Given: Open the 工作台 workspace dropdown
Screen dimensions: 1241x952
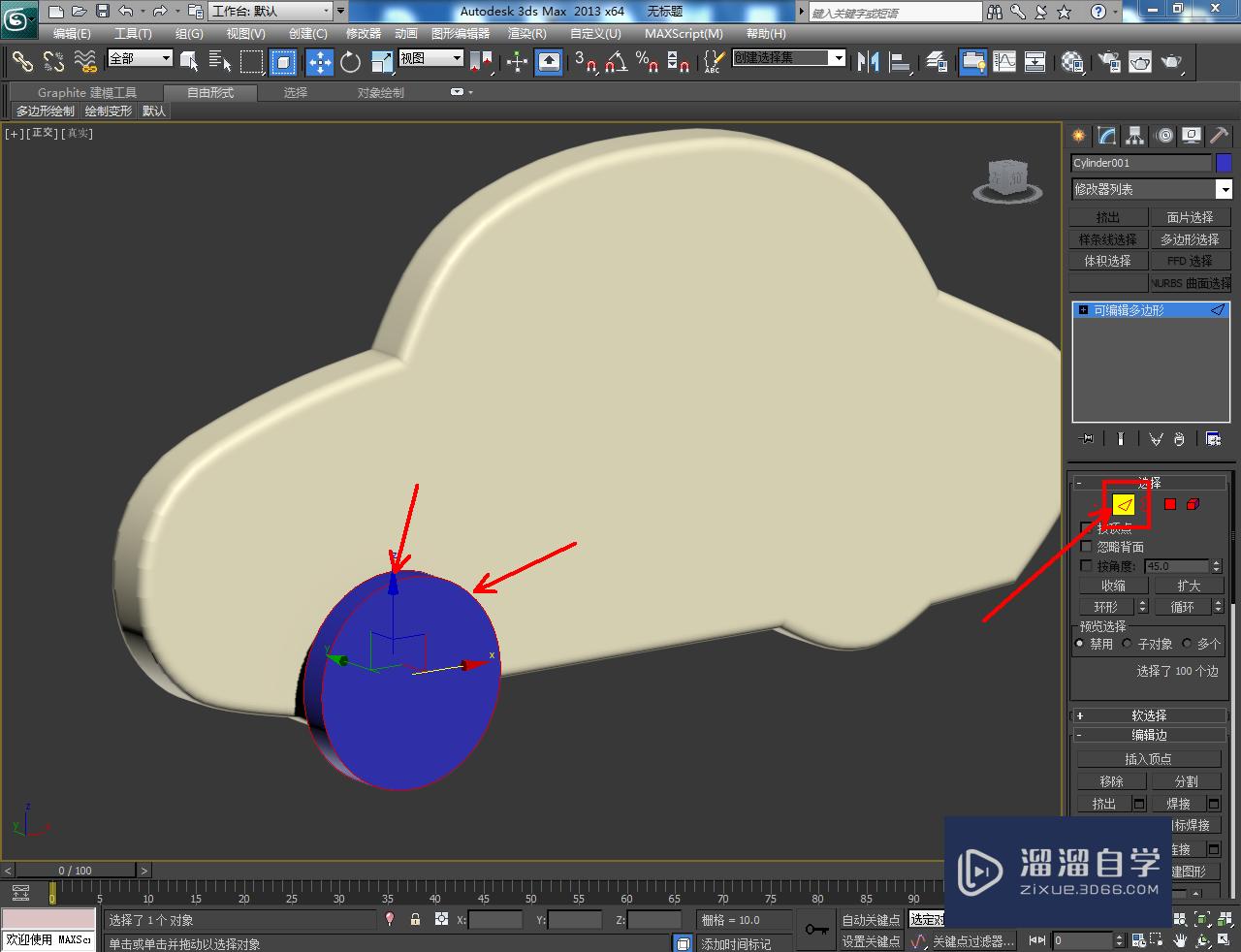Looking at the screenshot, I should click(x=270, y=12).
